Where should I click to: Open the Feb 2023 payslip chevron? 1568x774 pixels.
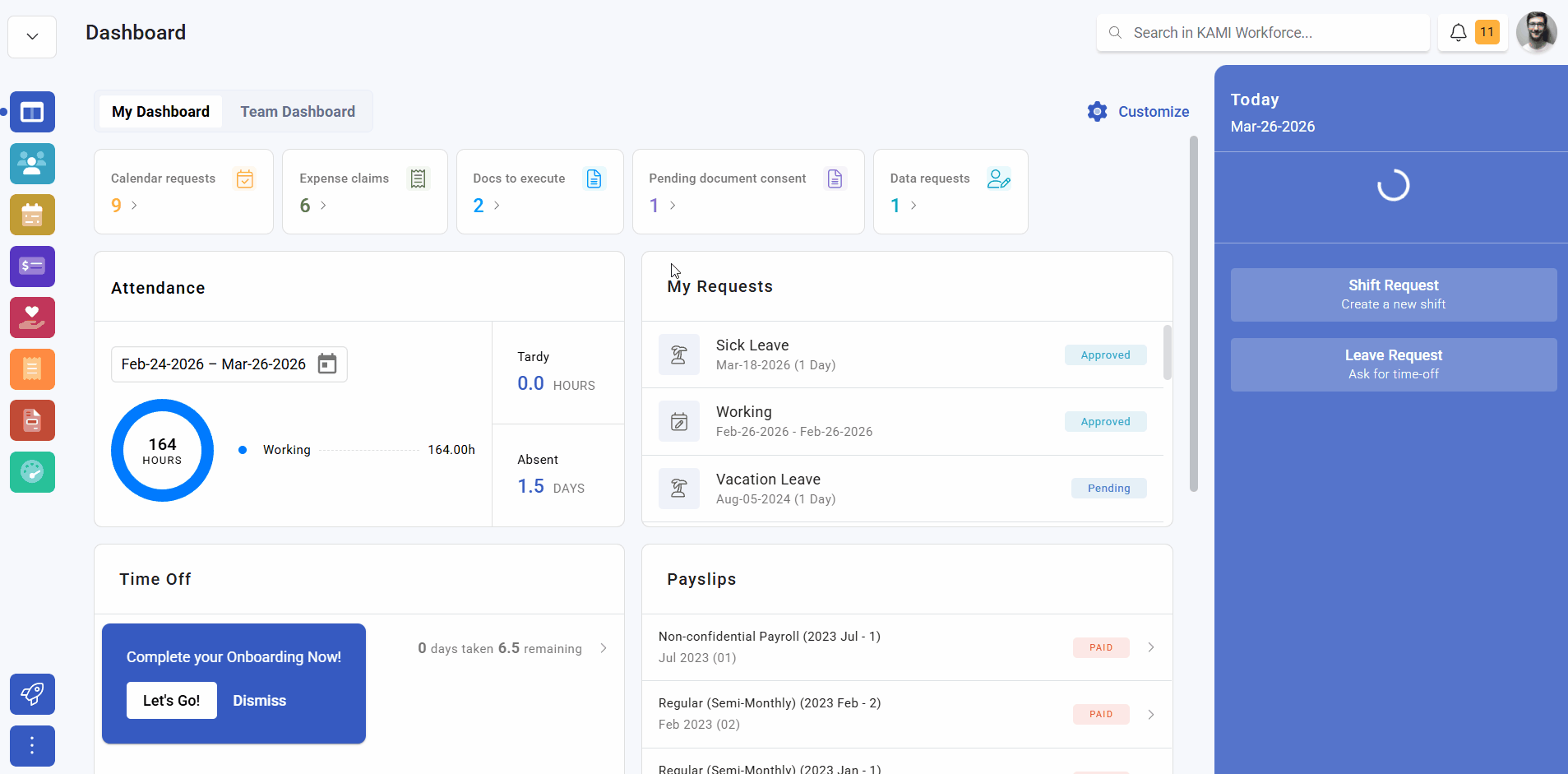coord(1151,714)
